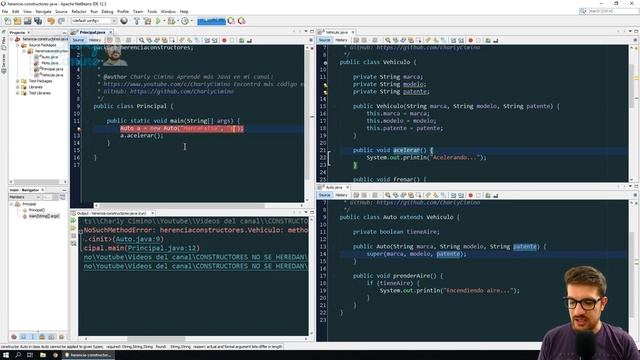640x360 pixels.
Task: Click the red breakpoint icon in Auto.java toolbar
Action: 470,195
